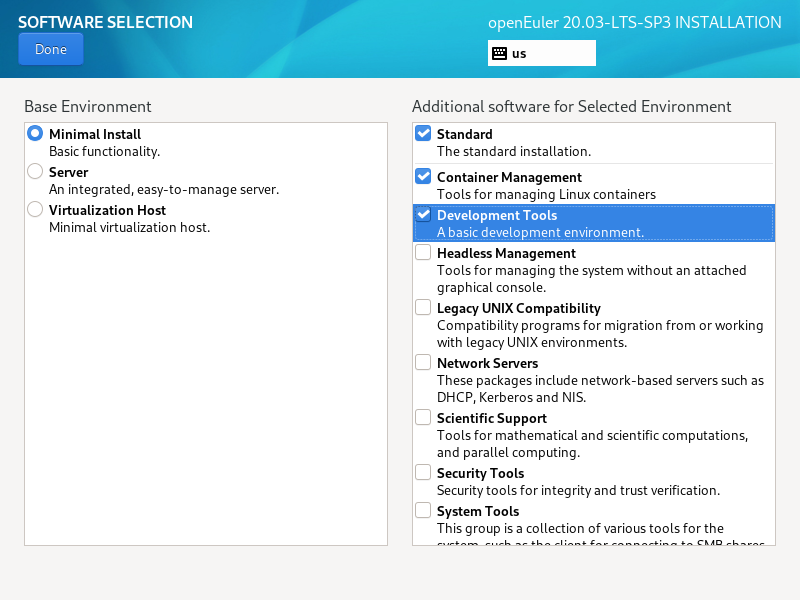Uncheck the Standard checkbox
The height and width of the screenshot is (600, 800).
pos(423,134)
